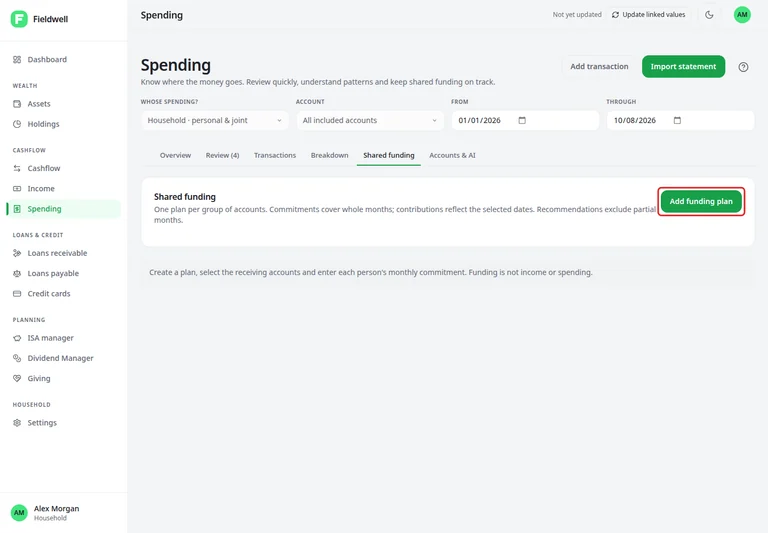This screenshot has height=533, width=768.
Task: Click the Not yet updated status text
Action: click(577, 15)
